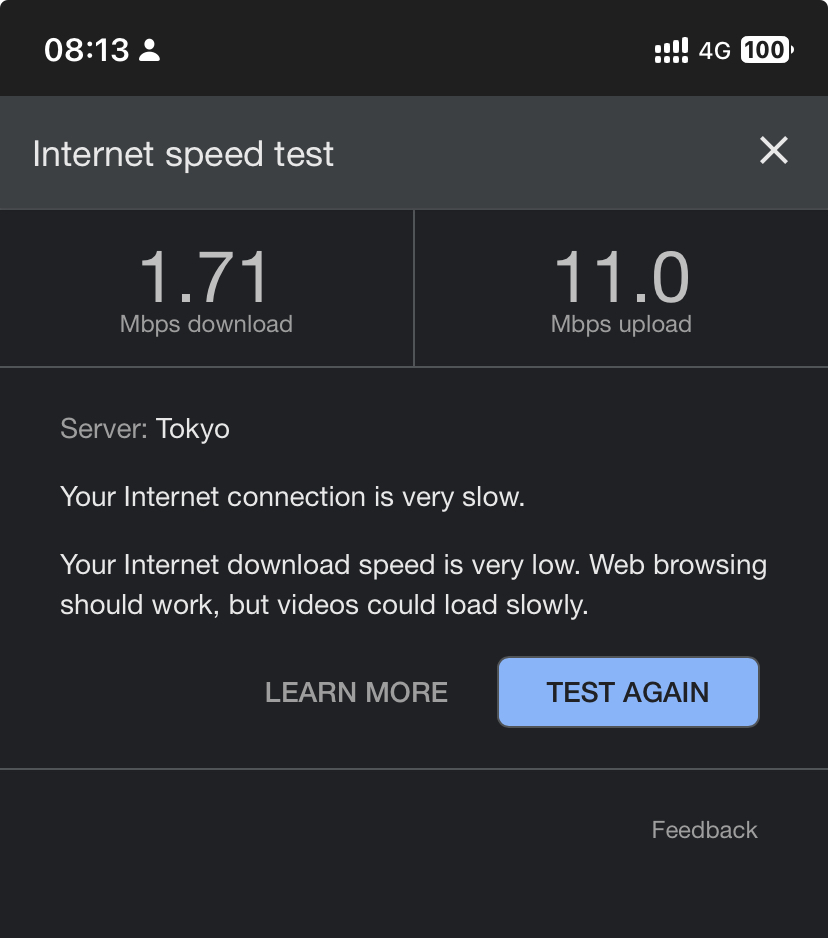The height and width of the screenshot is (938, 828).
Task: Click the divider between download and upload
Action: 414,288
